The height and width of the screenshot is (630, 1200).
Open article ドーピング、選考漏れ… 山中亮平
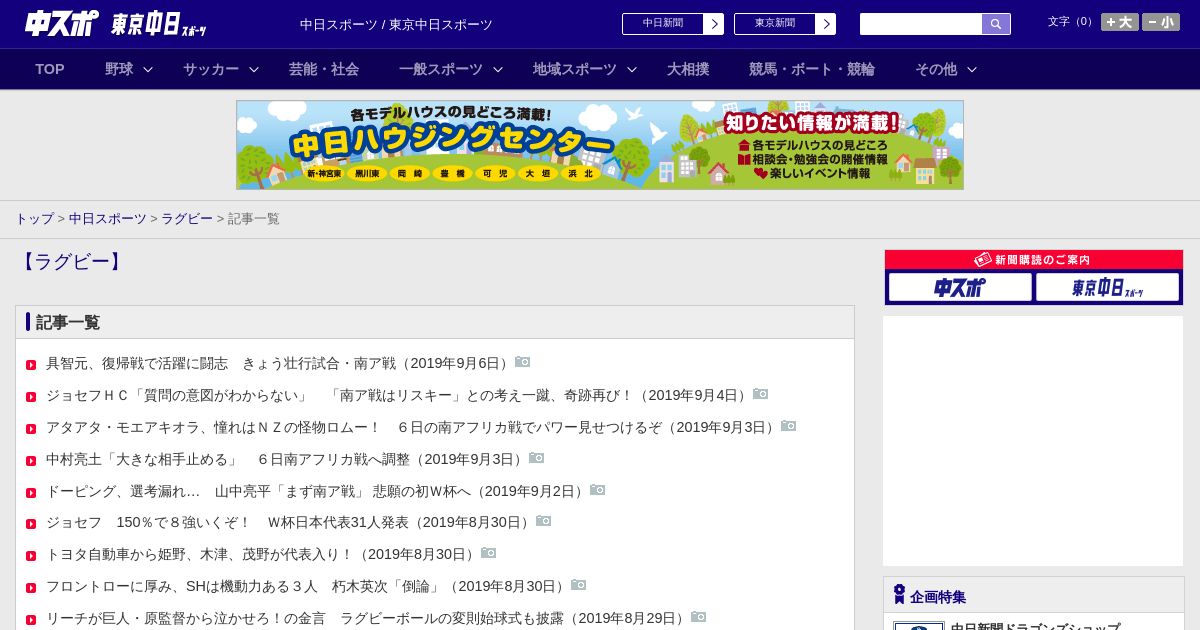[317, 491]
